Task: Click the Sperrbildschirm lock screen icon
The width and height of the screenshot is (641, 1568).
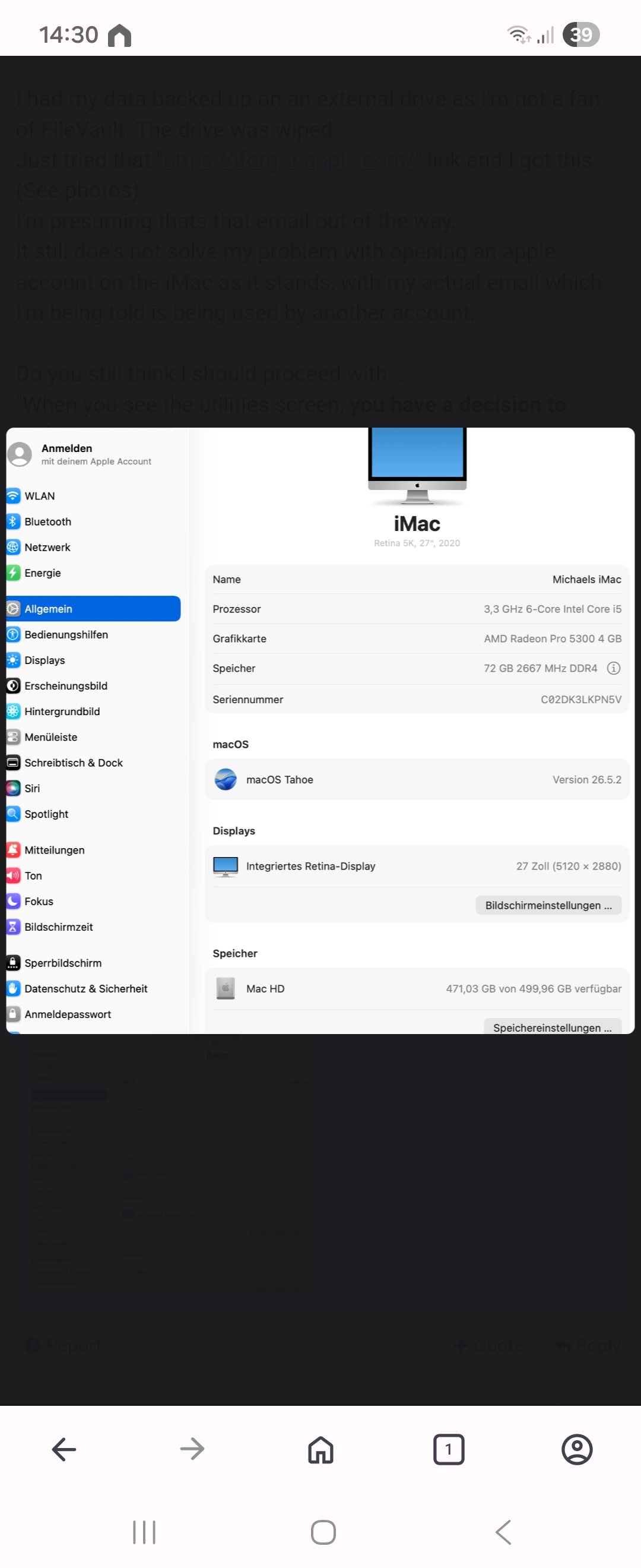Action: point(13,962)
